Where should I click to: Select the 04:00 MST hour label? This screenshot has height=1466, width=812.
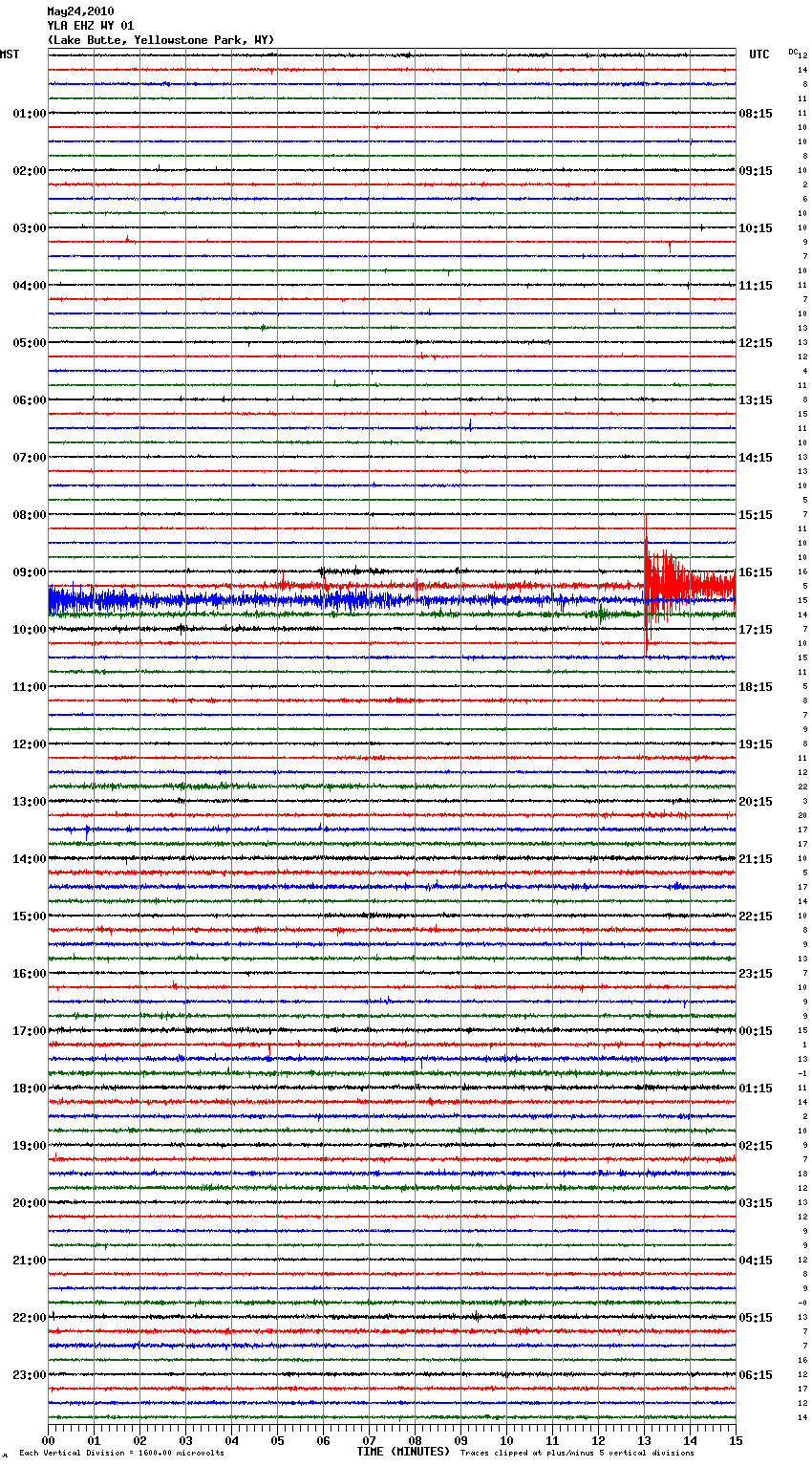coord(30,286)
